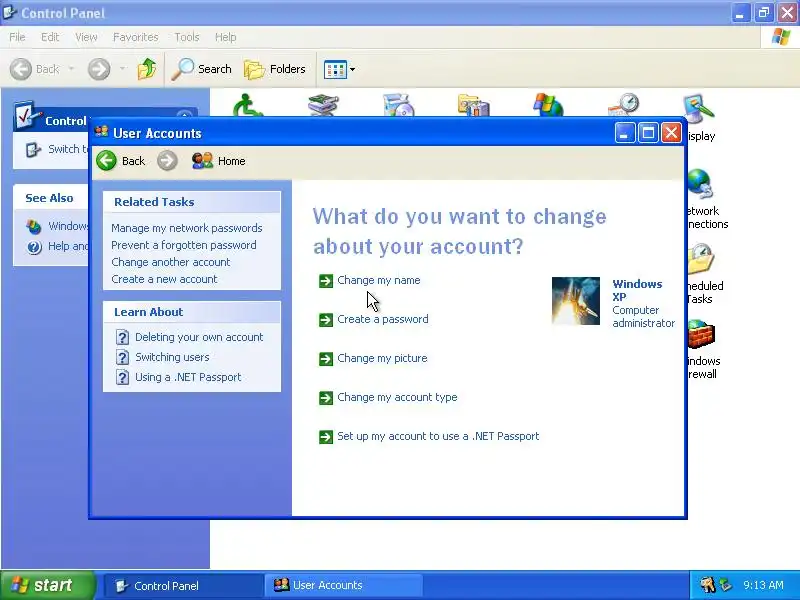Open the Help menu in Control Panel

225,37
